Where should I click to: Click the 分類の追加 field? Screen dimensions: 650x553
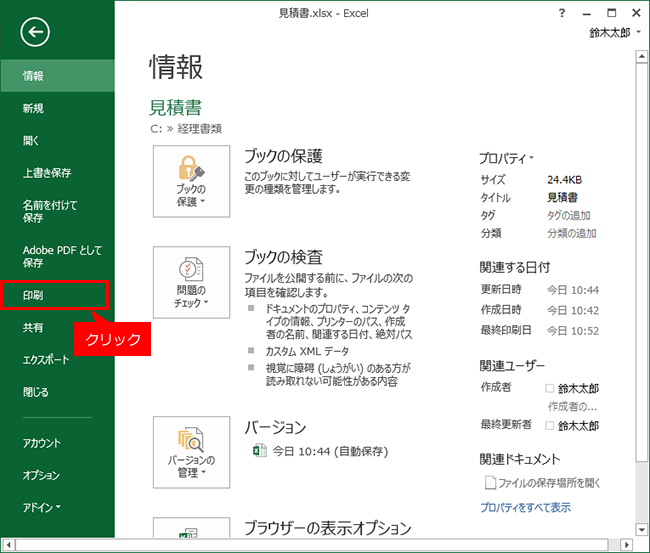pyautogui.click(x=572, y=233)
